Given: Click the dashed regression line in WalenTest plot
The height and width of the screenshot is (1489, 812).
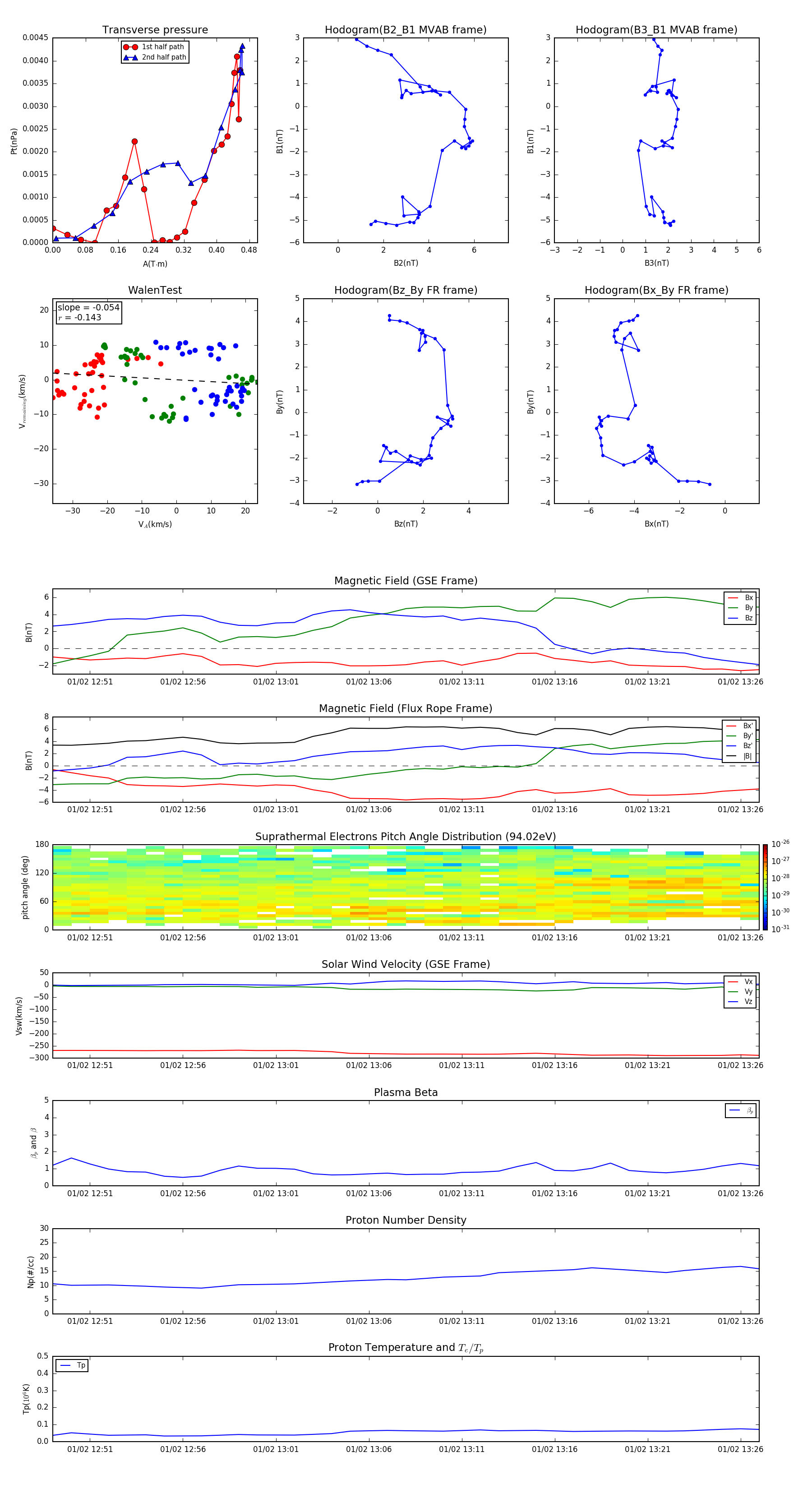Looking at the screenshot, I should (155, 378).
